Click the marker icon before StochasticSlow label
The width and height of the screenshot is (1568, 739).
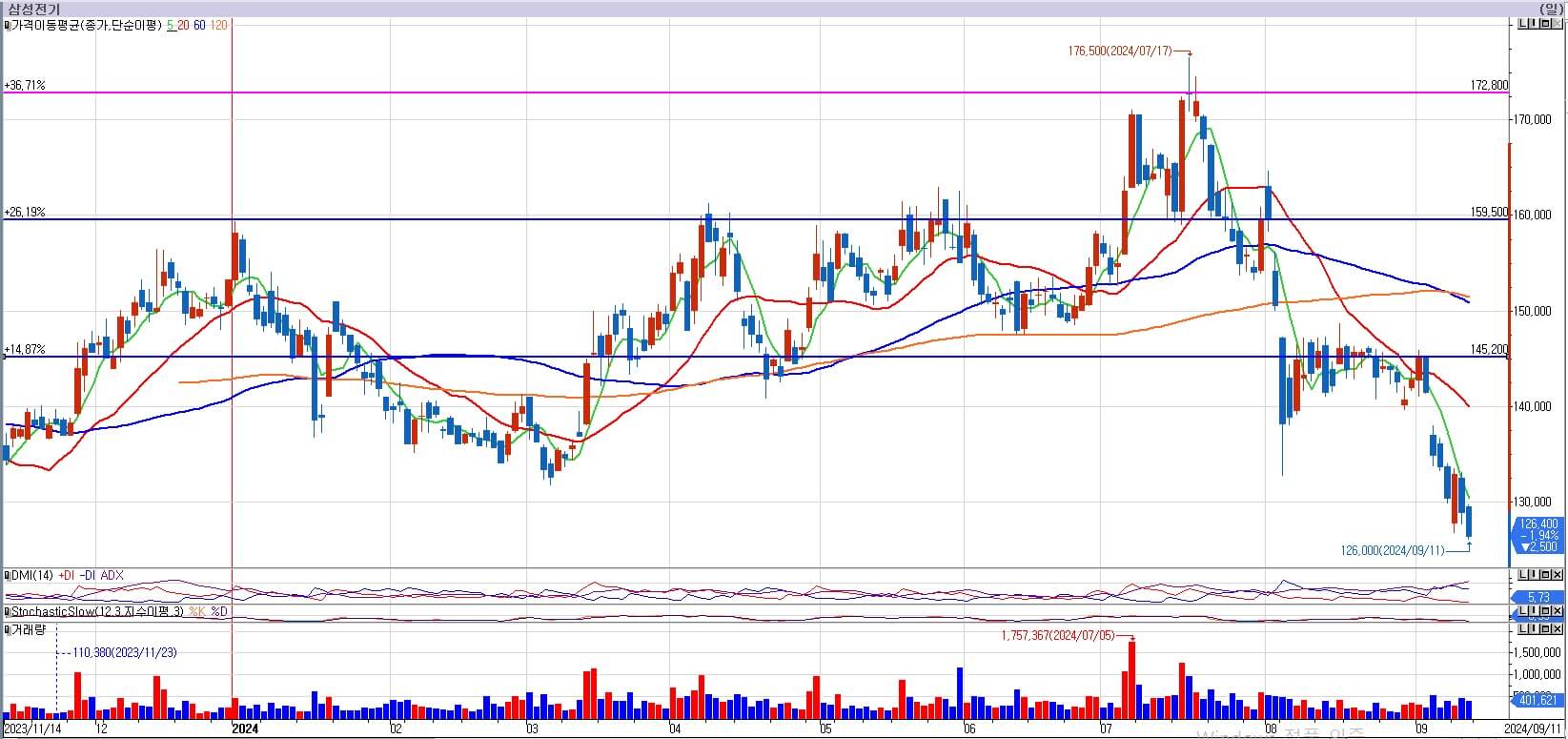[7, 611]
